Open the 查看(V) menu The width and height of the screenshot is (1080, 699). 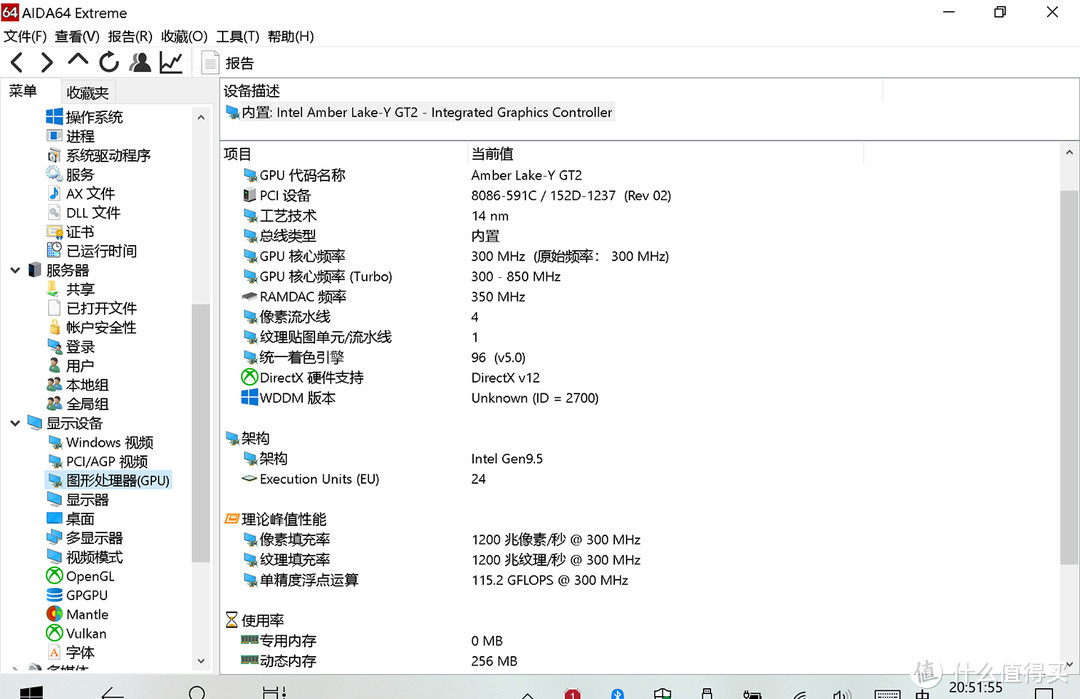pos(77,36)
